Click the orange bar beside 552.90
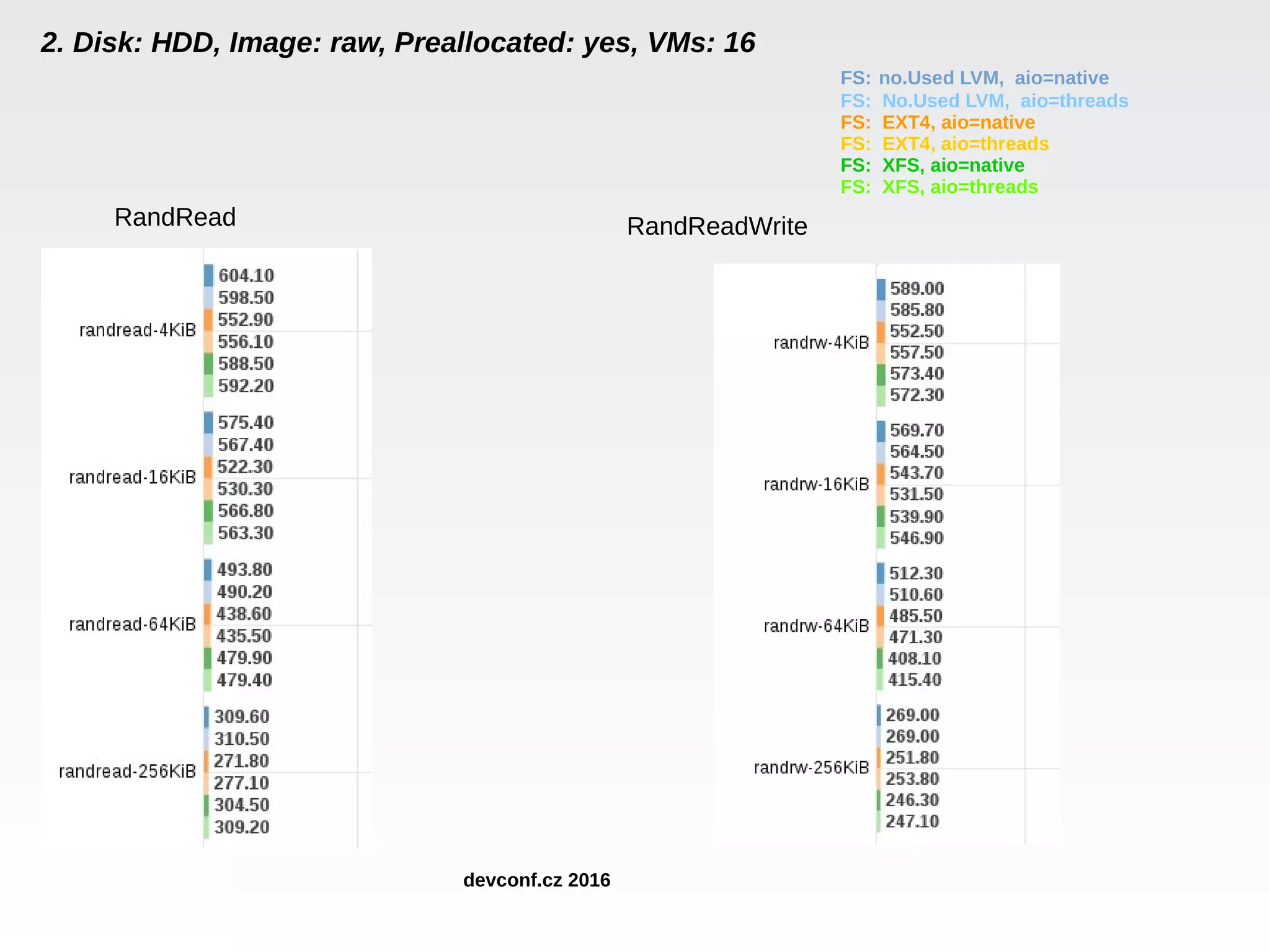 (208, 320)
